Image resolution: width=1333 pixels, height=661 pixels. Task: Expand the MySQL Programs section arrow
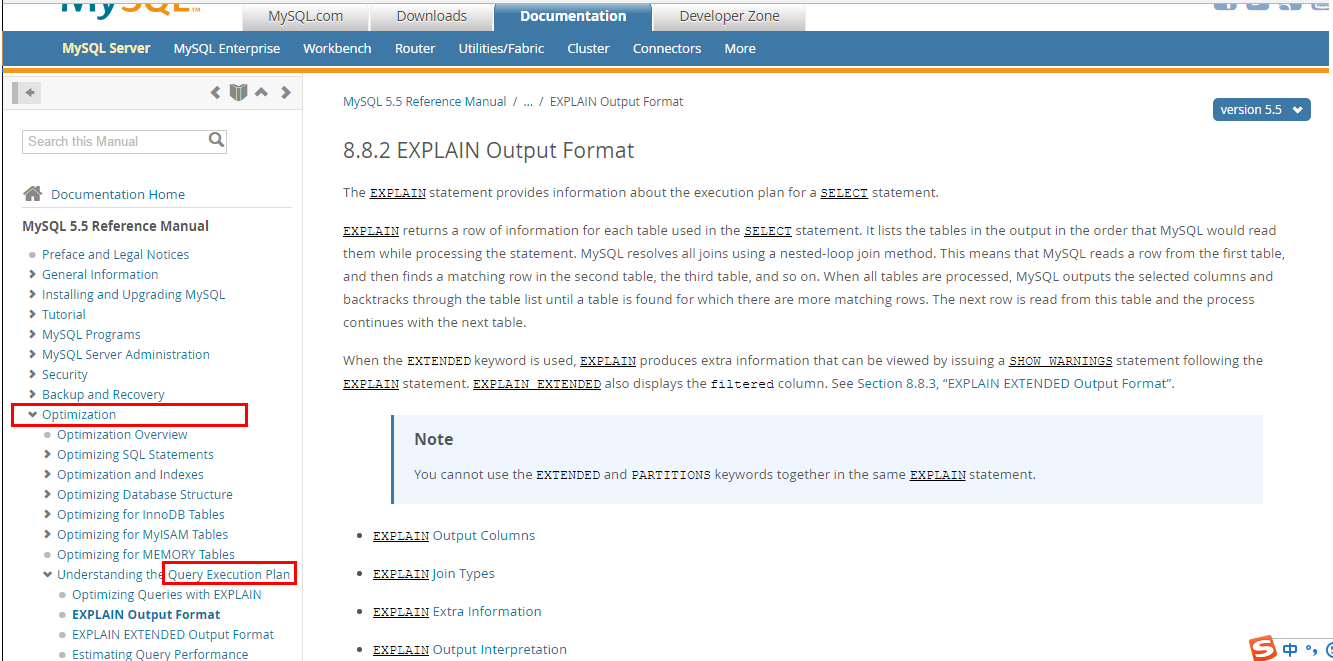click(x=33, y=334)
